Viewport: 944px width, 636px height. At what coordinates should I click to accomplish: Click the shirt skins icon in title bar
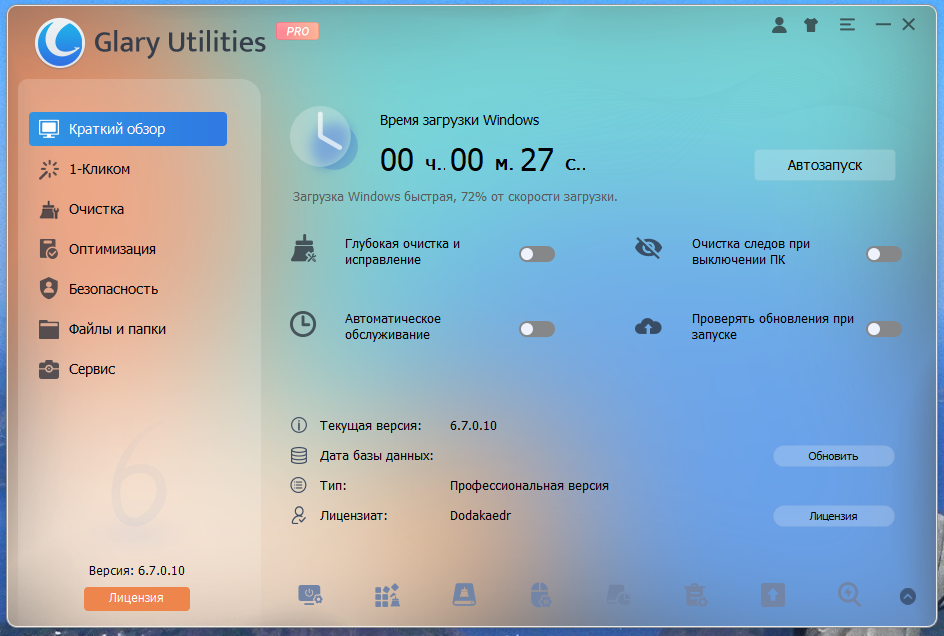[811, 25]
